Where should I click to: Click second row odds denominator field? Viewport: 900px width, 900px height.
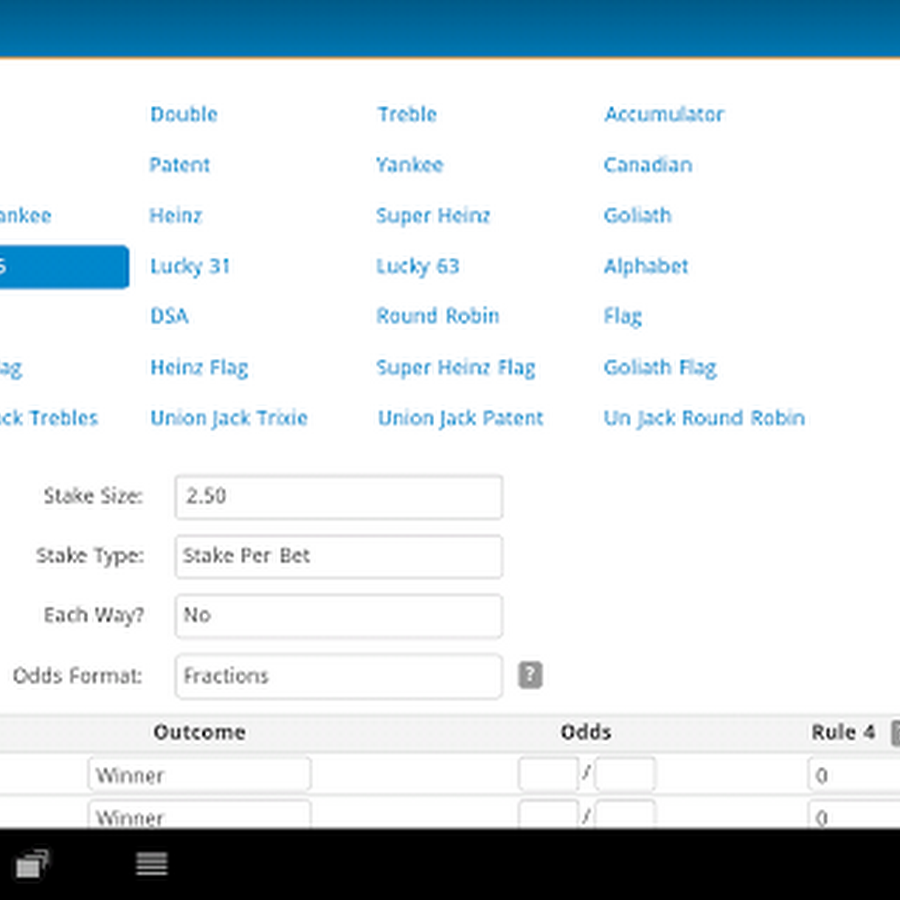click(625, 814)
